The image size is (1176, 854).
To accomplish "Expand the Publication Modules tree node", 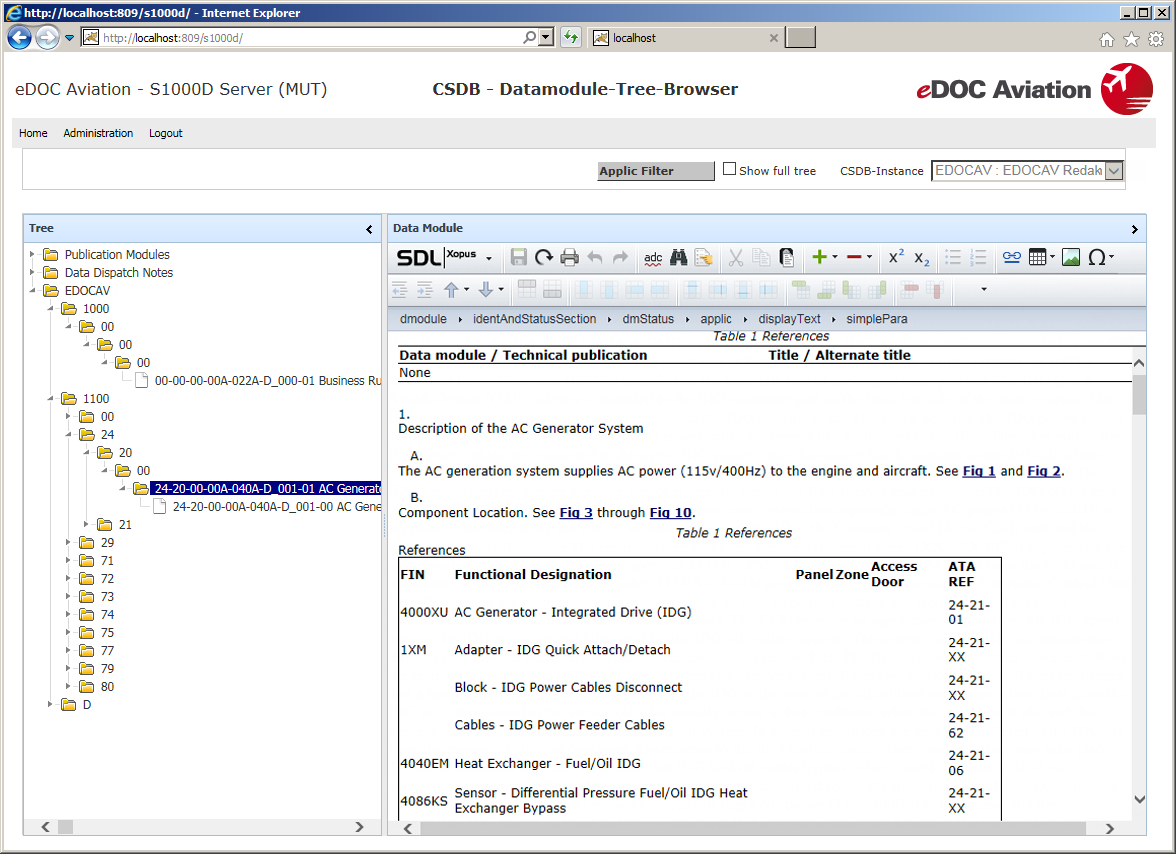I will point(32,255).
